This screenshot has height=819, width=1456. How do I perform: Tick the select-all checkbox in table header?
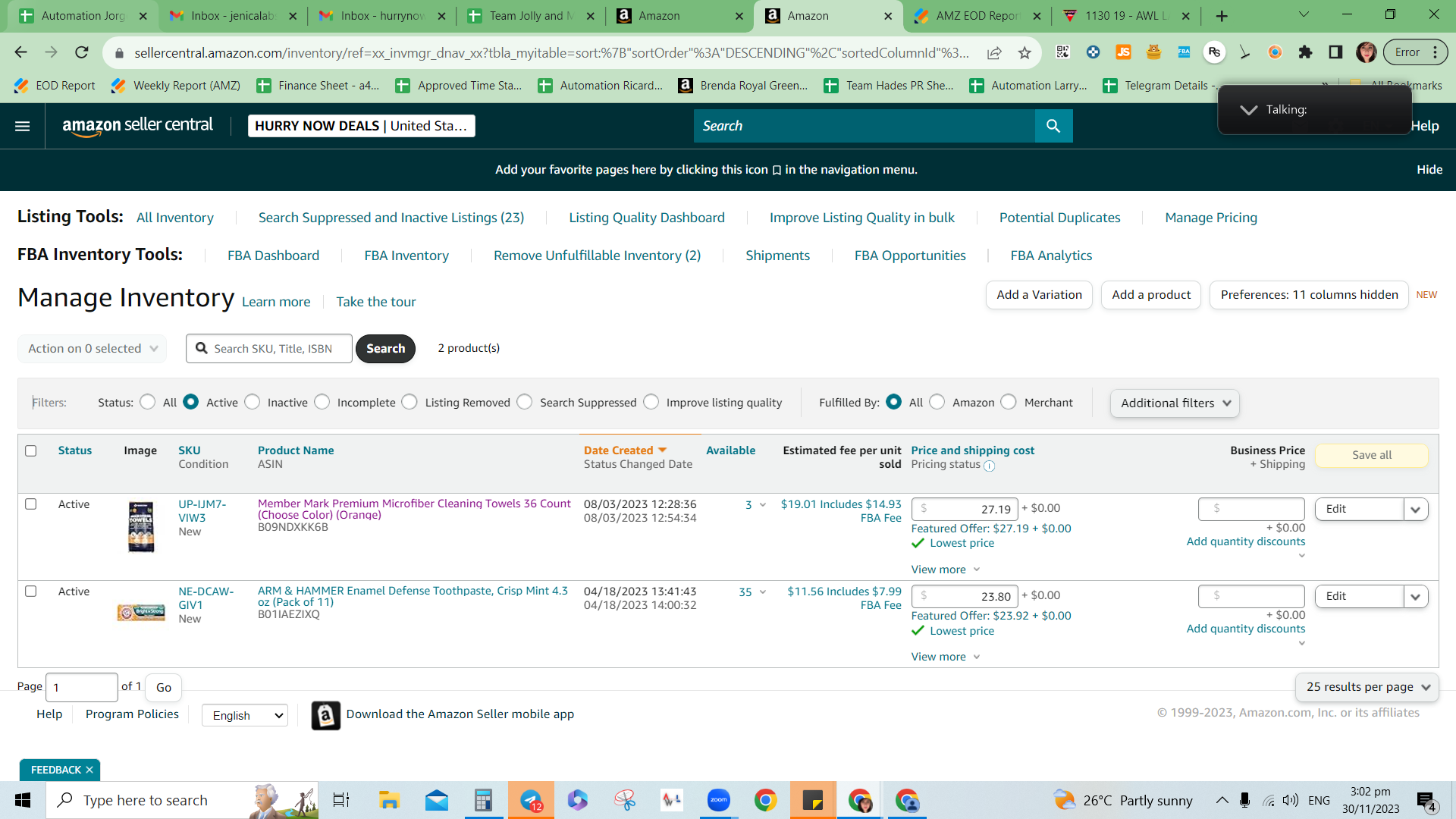click(x=31, y=450)
